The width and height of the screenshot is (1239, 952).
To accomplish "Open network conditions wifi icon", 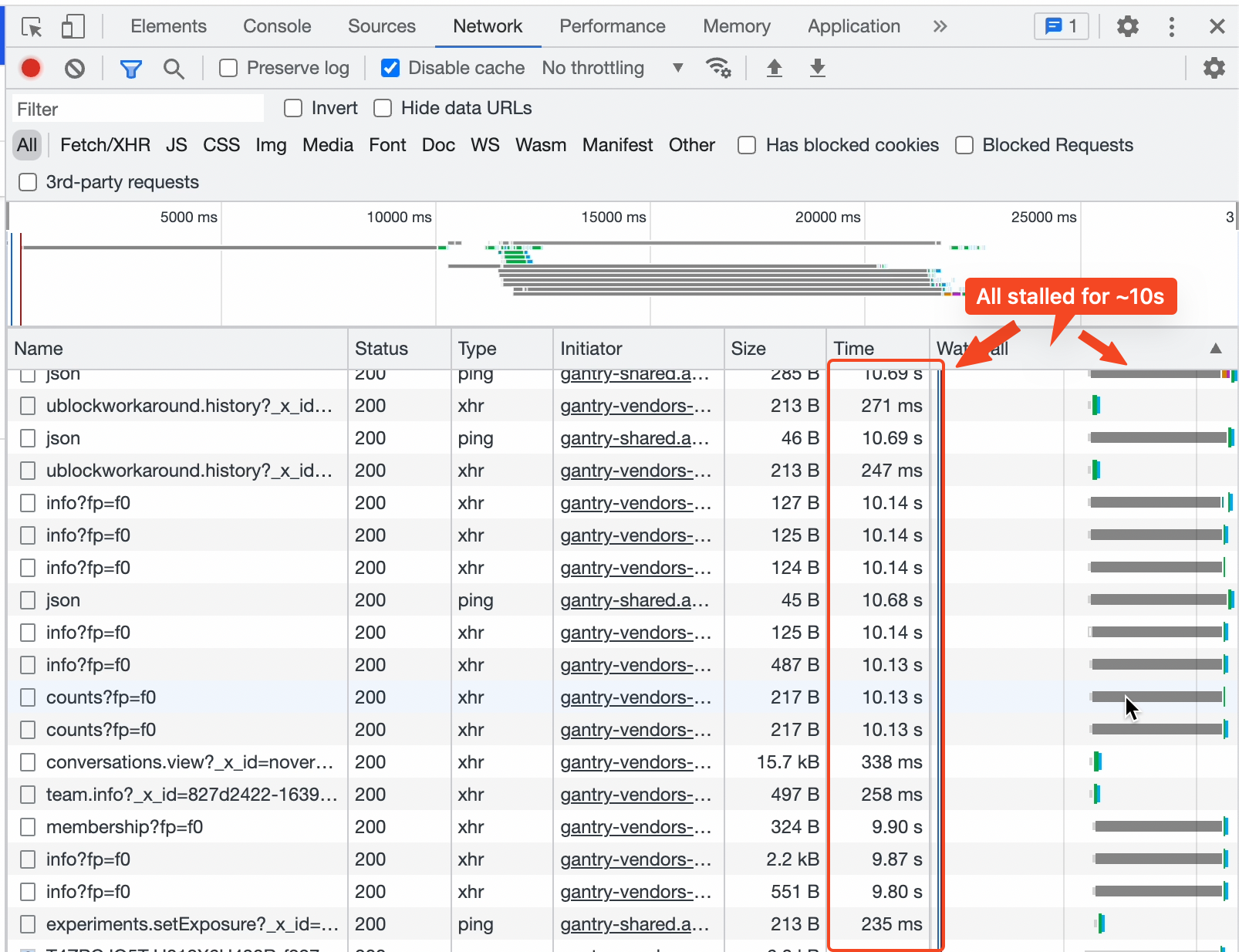I will coord(718,69).
